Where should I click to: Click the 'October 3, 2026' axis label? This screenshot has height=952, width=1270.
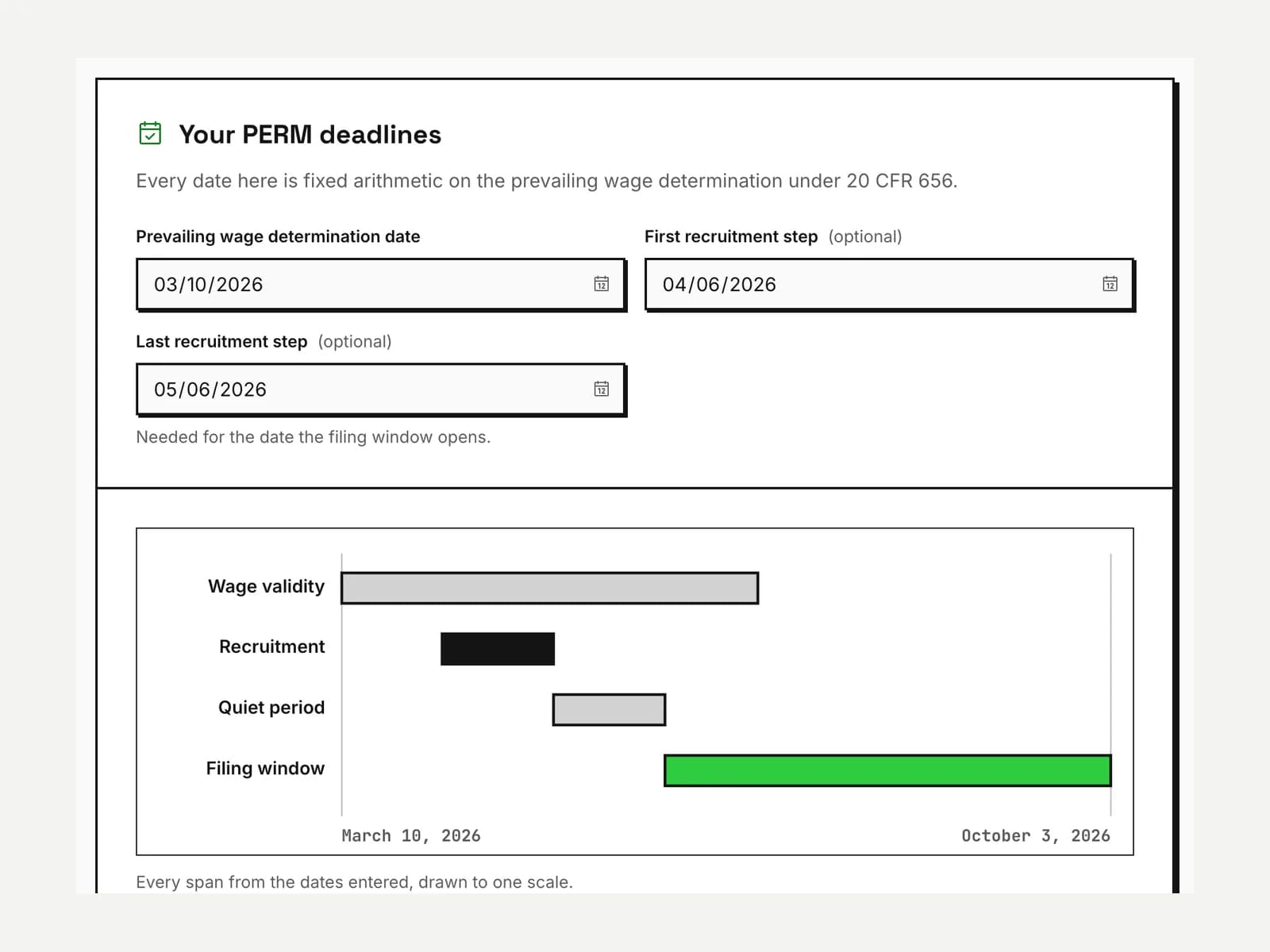tap(1036, 835)
